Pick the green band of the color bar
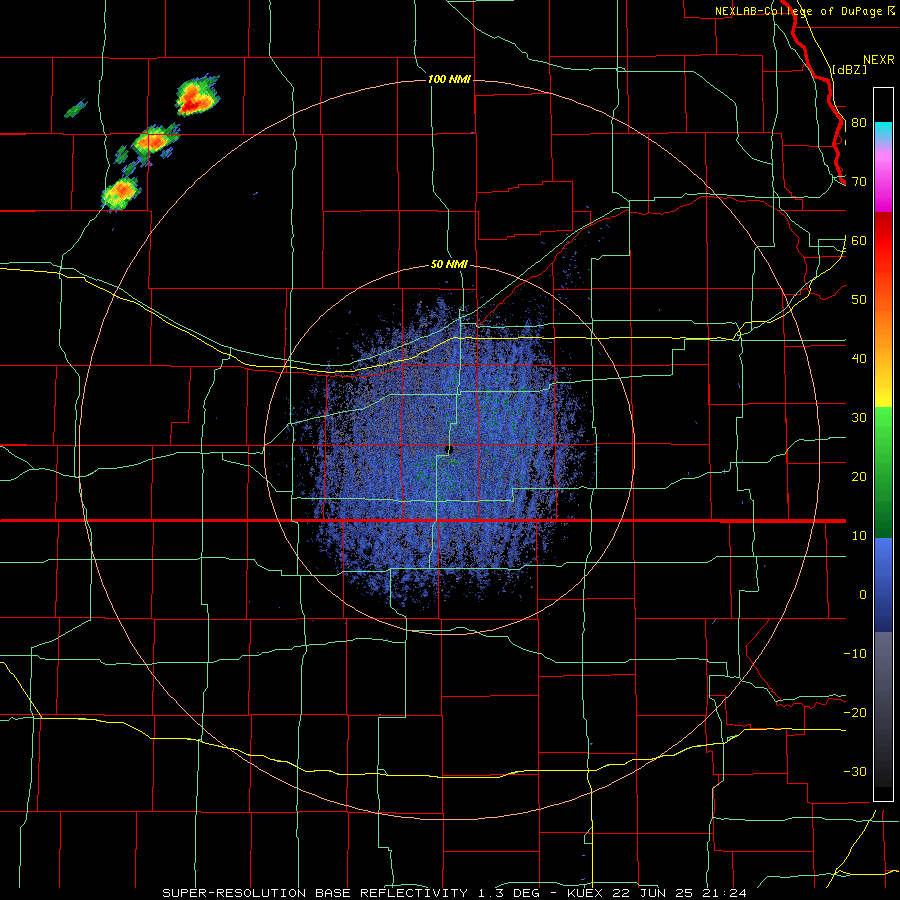This screenshot has height=900, width=900. click(x=883, y=472)
